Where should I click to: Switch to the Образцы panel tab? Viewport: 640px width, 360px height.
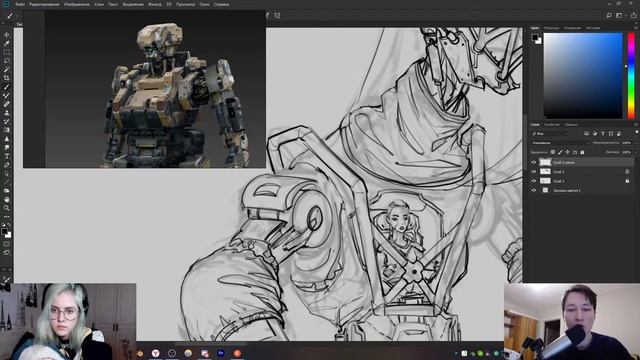click(x=551, y=28)
